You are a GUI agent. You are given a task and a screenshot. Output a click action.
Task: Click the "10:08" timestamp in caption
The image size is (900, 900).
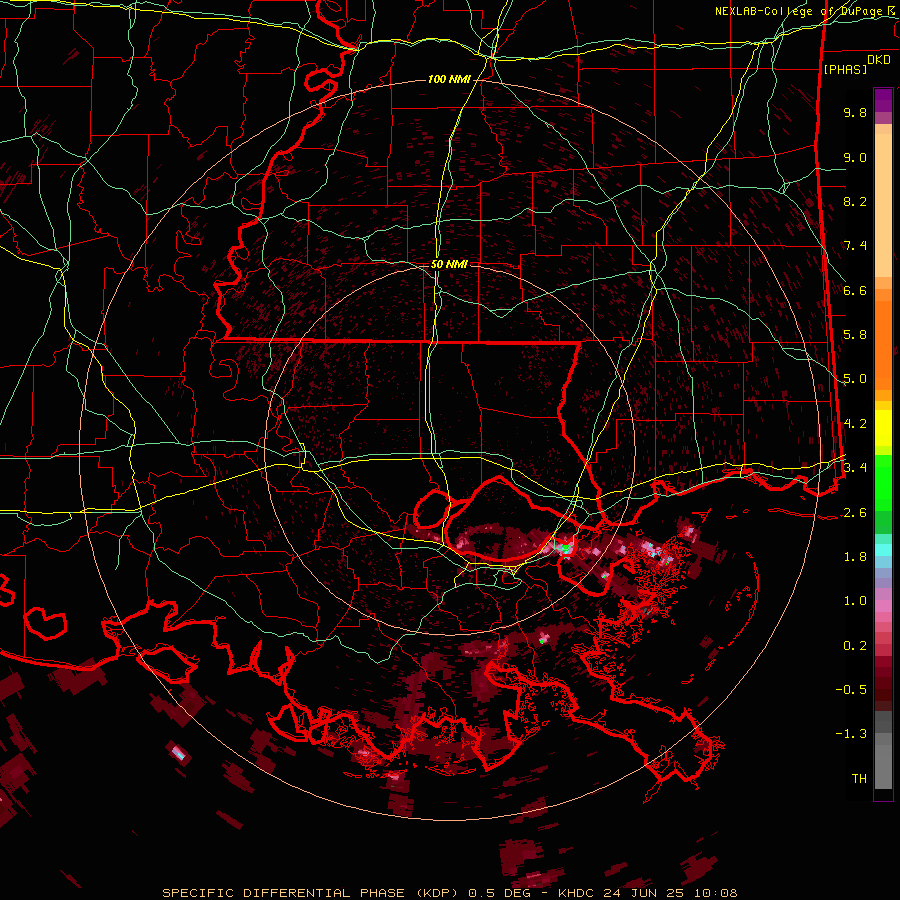[717, 893]
